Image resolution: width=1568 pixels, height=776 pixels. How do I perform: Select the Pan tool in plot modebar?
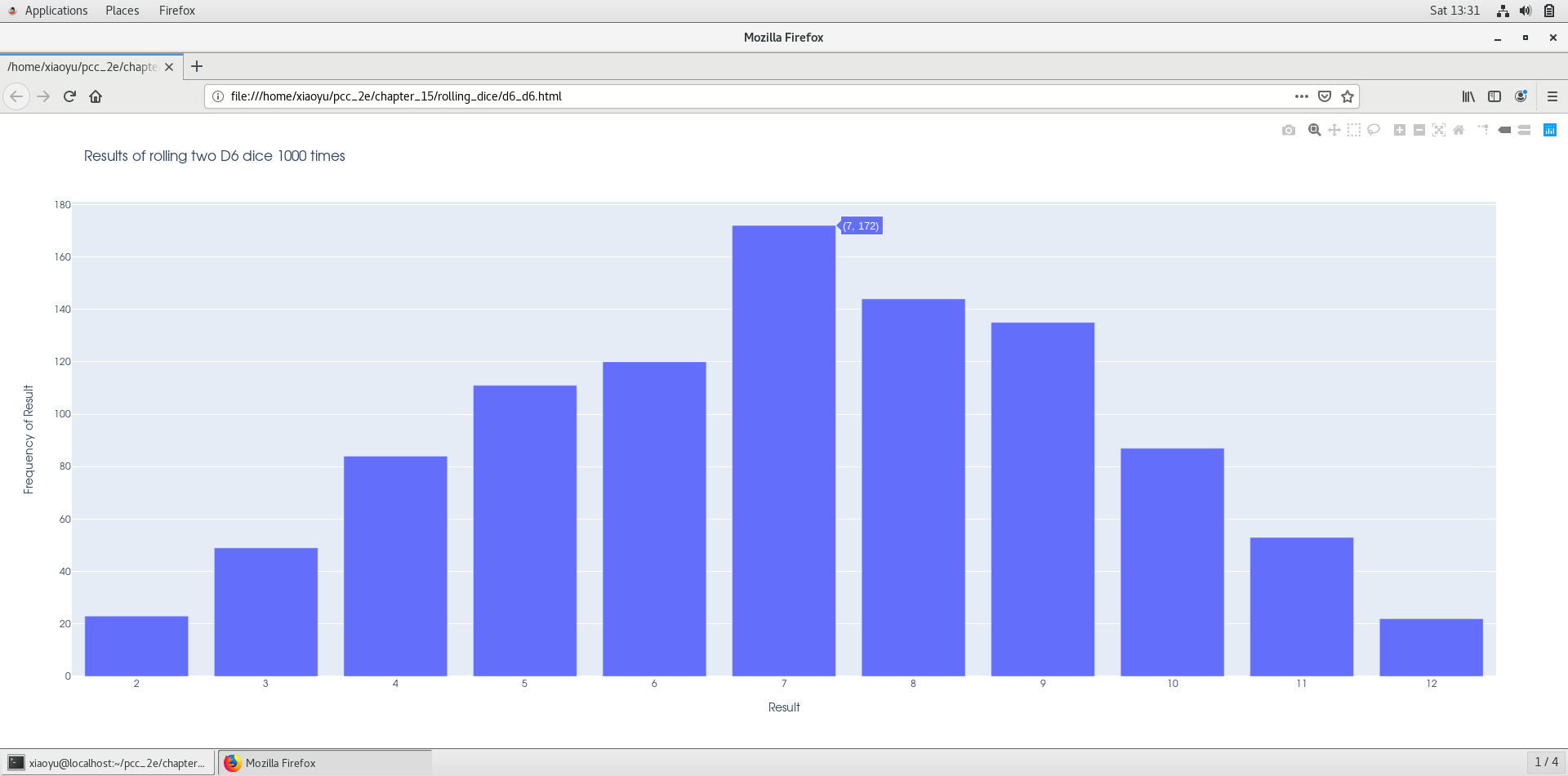tap(1334, 130)
